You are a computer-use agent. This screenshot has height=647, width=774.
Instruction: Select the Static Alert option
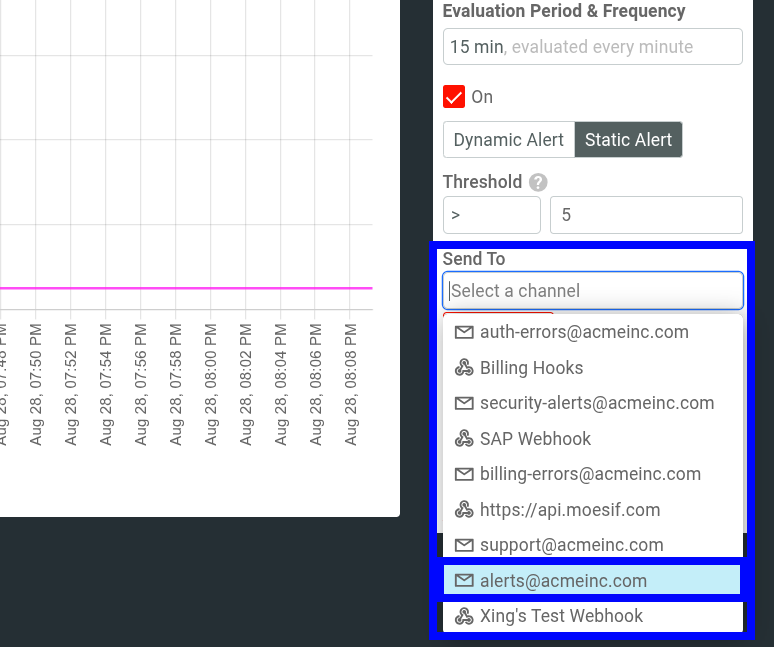click(628, 140)
